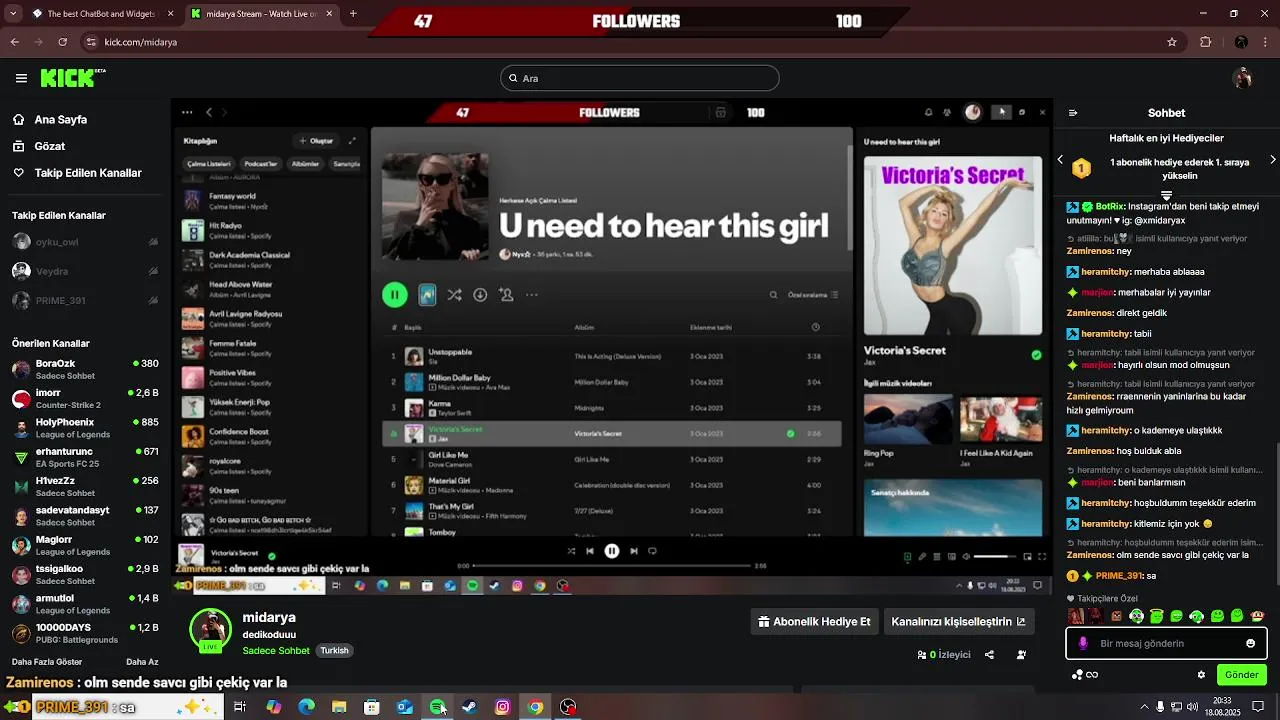Open Spotify from the Windows taskbar
The height and width of the screenshot is (720, 1280).
(x=437, y=707)
